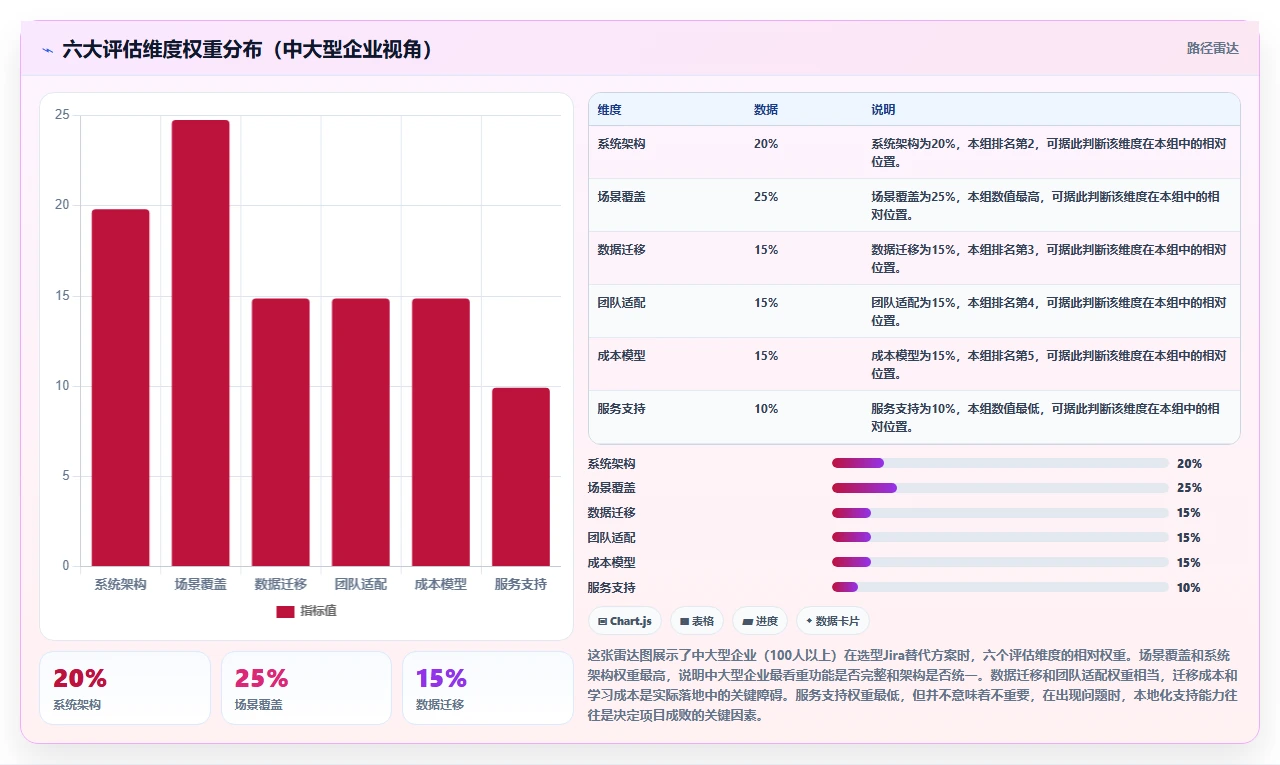
Task: Click the 数据迁移 15% progress bar
Action: click(x=1000, y=513)
